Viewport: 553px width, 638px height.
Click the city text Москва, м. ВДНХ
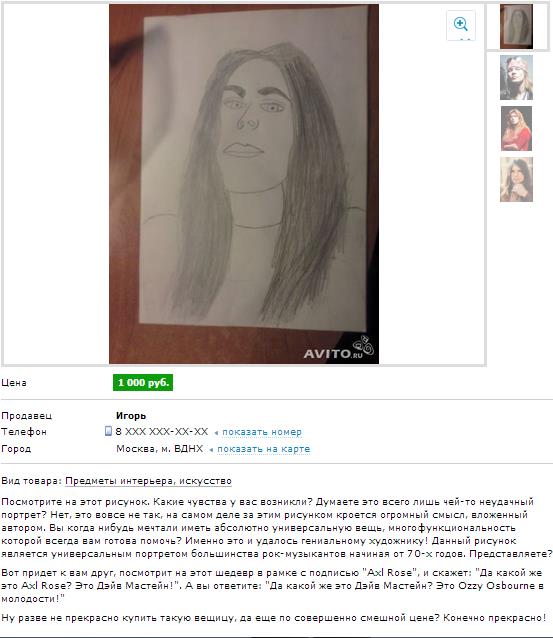[x=160, y=449]
